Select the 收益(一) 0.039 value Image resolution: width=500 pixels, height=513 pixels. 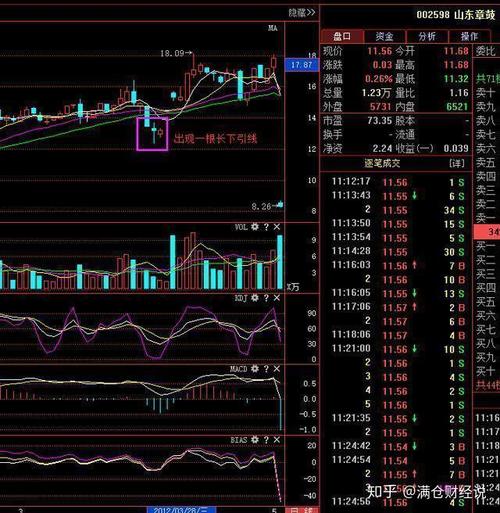click(456, 149)
